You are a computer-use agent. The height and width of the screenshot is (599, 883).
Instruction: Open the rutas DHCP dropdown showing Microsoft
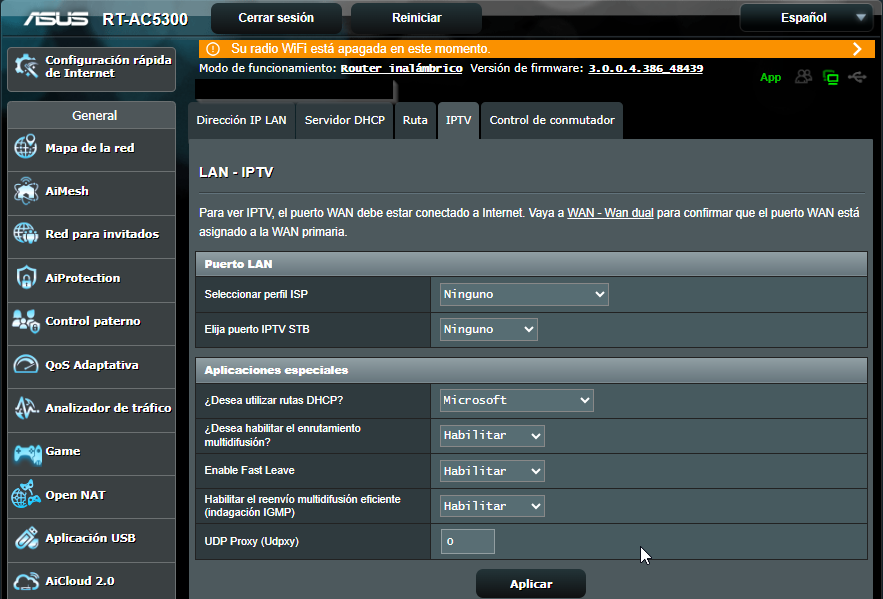tap(516, 400)
